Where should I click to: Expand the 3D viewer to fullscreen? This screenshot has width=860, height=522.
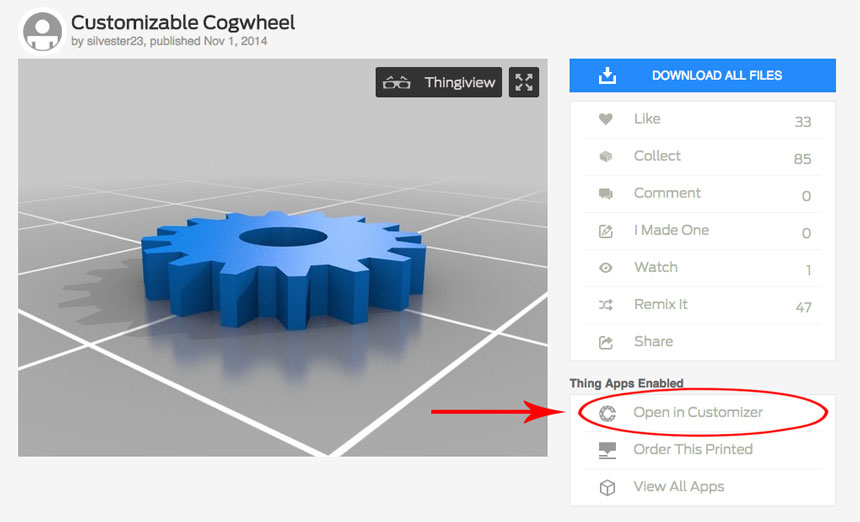click(524, 82)
